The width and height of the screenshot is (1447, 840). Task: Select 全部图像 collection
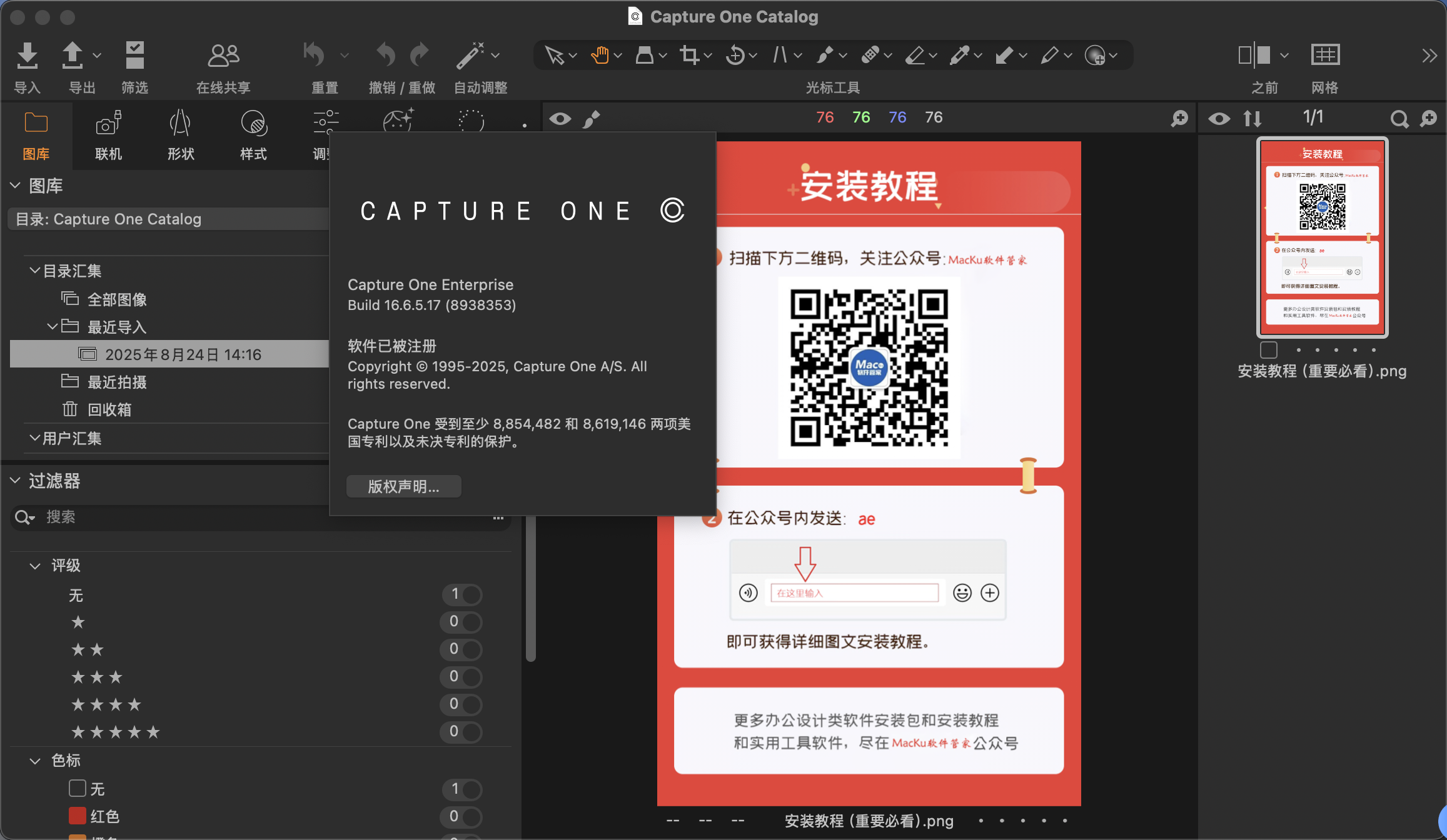tap(117, 299)
